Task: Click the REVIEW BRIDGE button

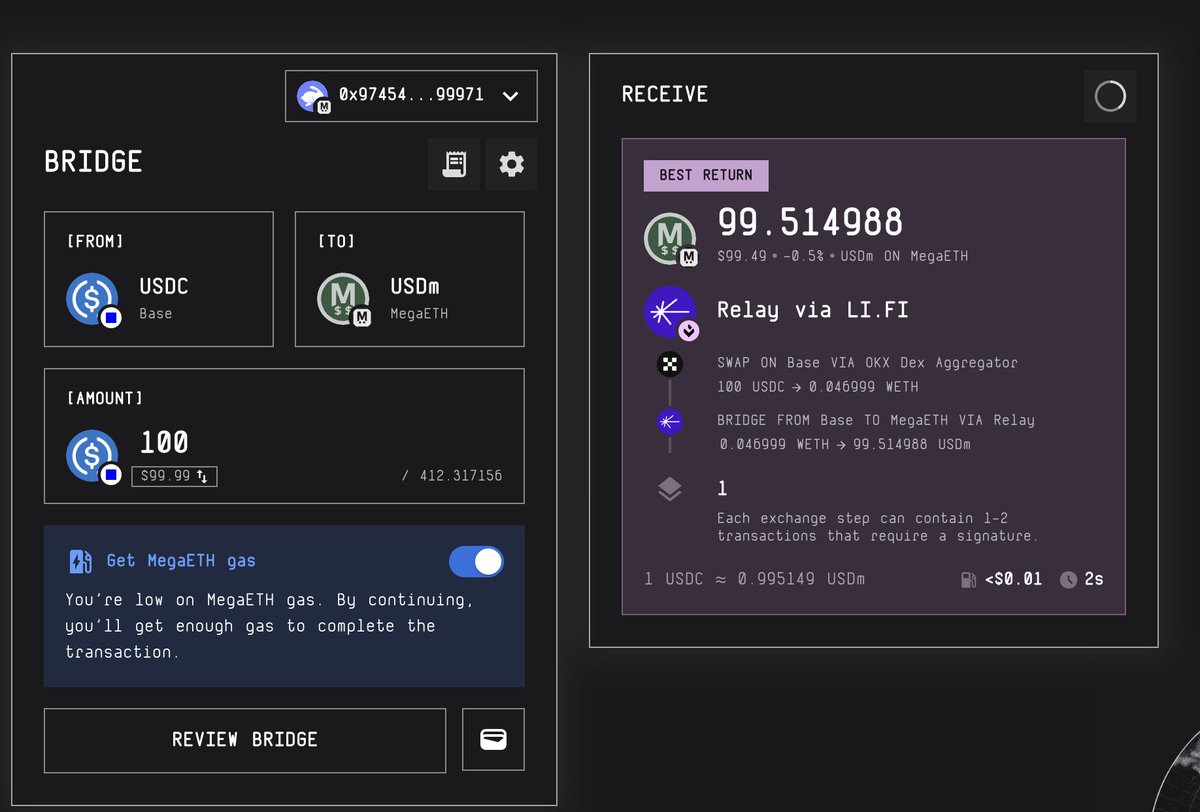Action: [245, 740]
